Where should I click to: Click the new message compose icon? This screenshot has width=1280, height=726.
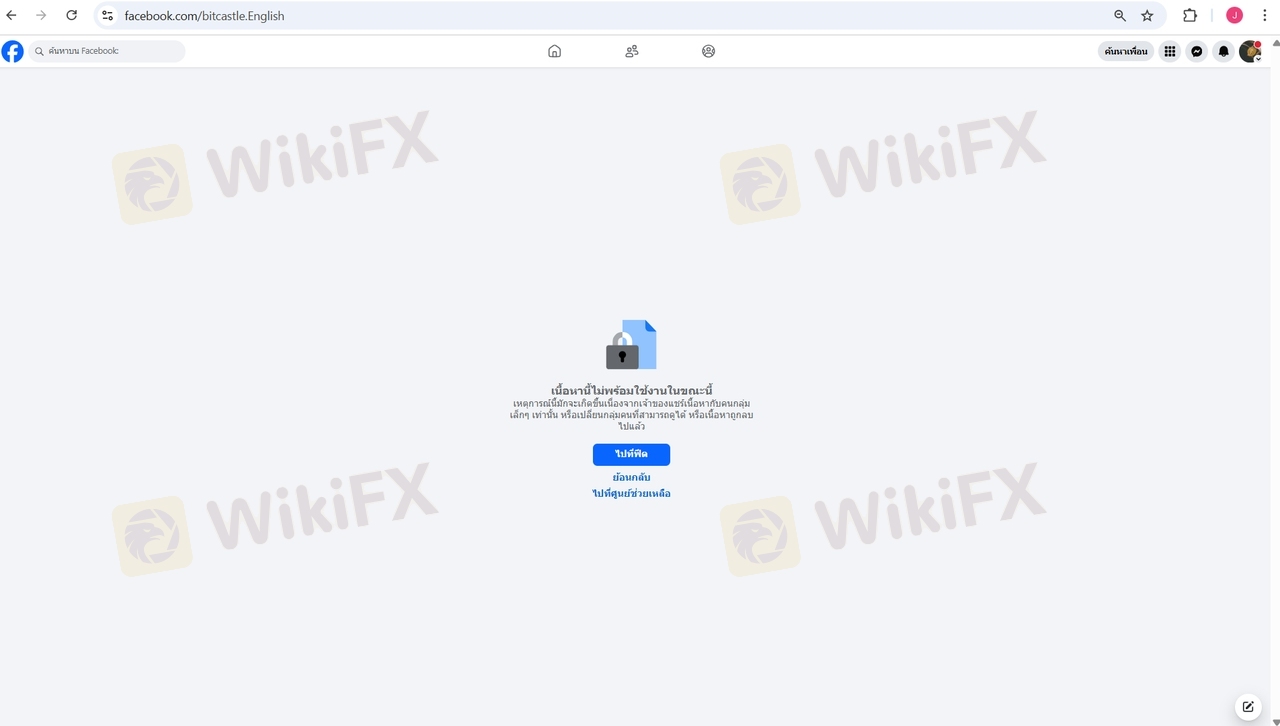point(1248,706)
